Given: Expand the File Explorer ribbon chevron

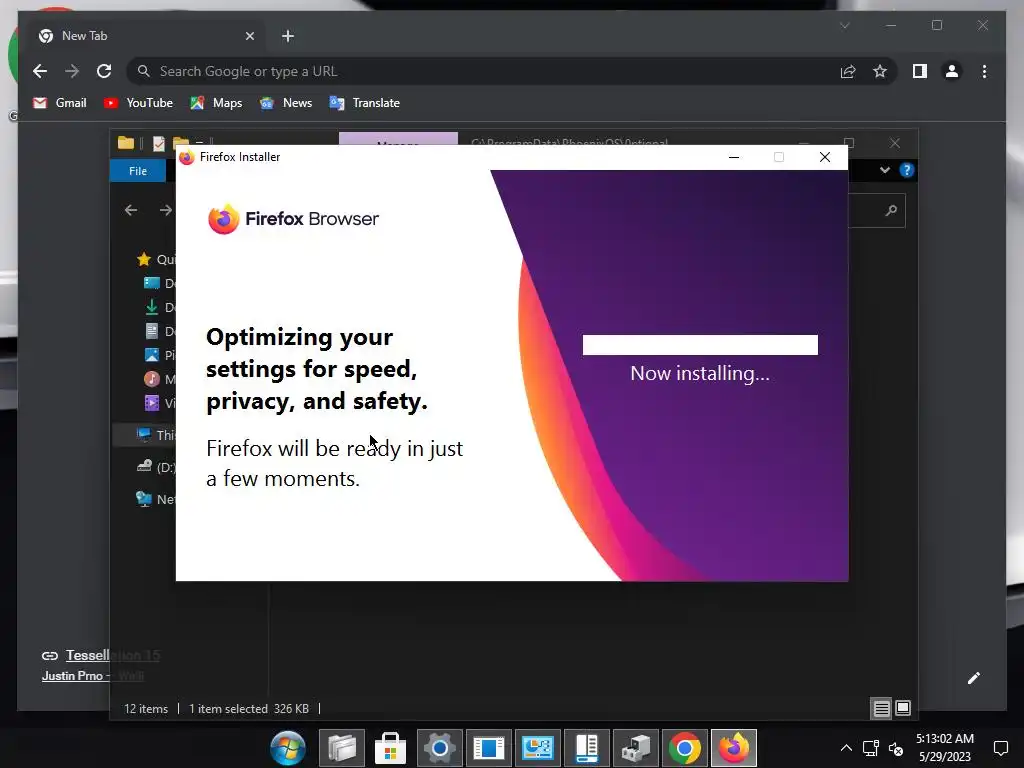Looking at the screenshot, I should [884, 170].
